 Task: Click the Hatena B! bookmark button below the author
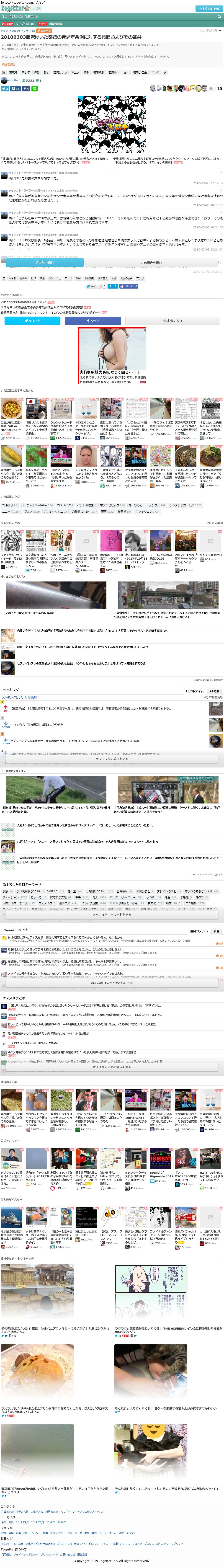coord(15,89)
